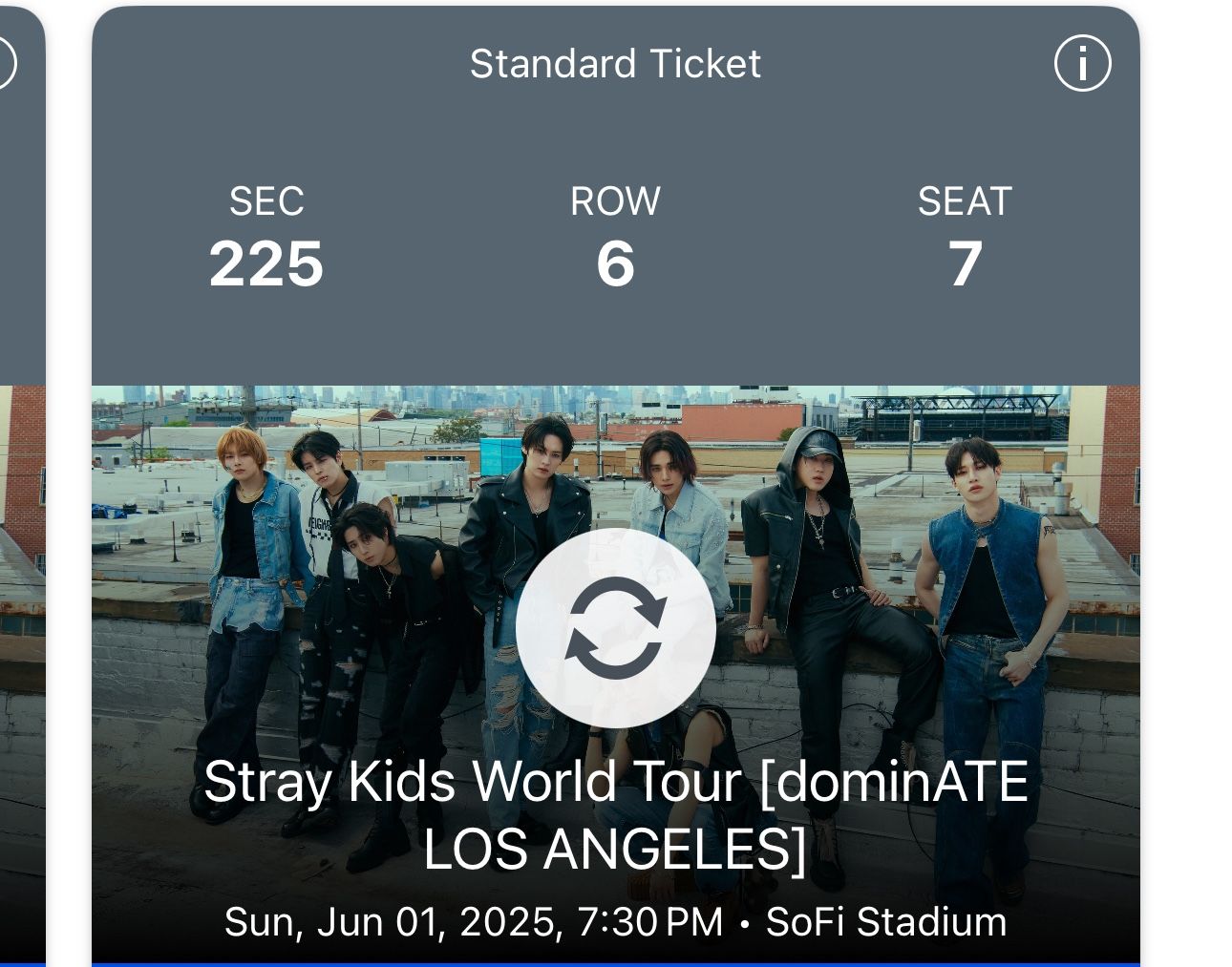Click the blue bar under the ticket
Screen dimensions: 1232x967
click(615, 964)
